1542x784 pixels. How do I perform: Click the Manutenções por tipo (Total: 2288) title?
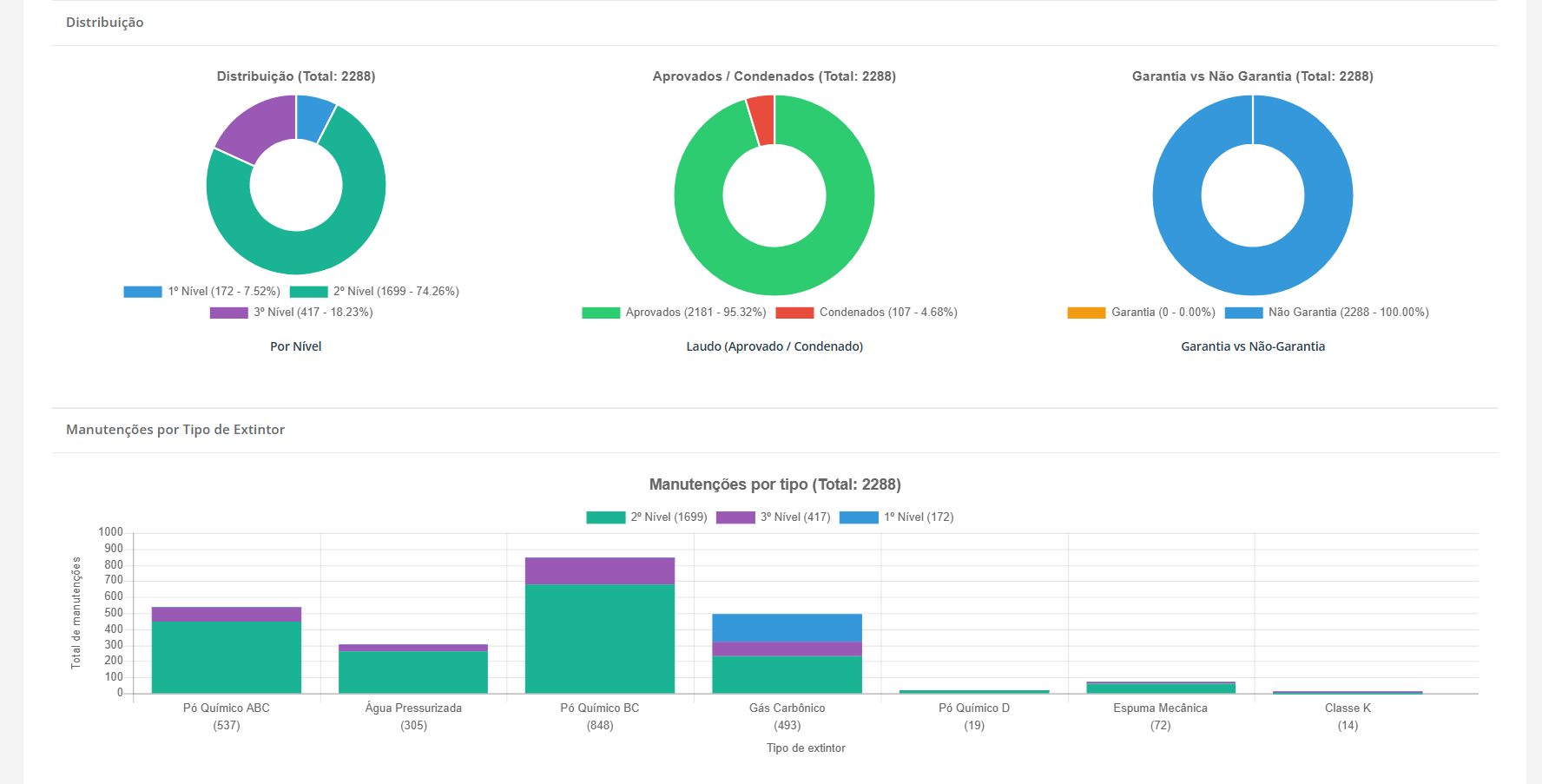pyautogui.click(x=775, y=484)
